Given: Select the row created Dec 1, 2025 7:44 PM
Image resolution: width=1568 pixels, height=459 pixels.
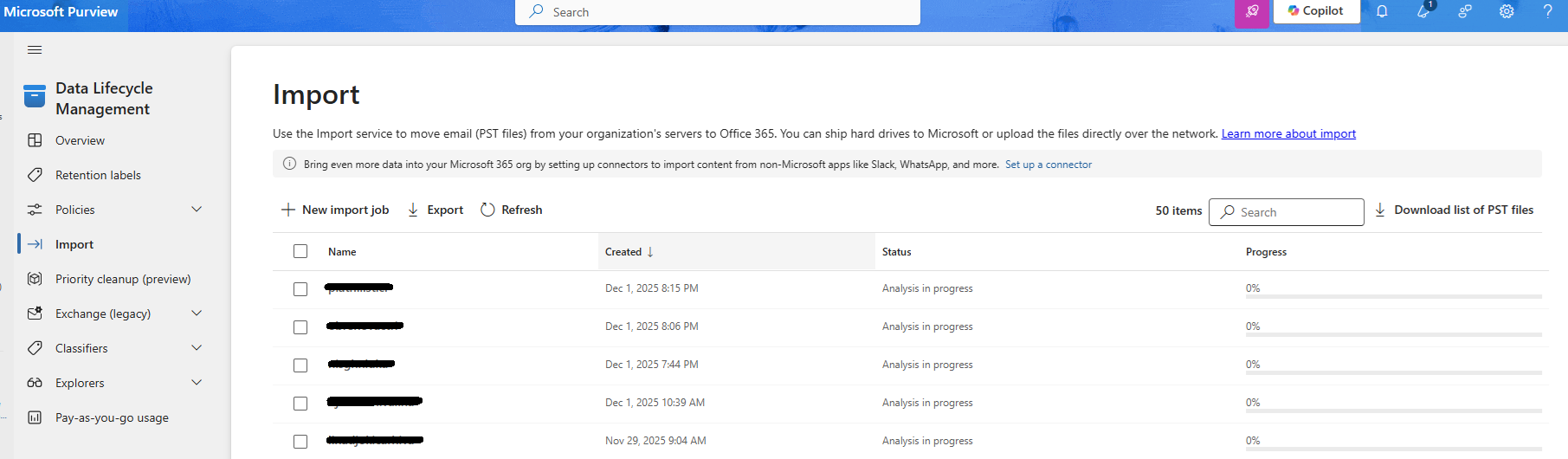Looking at the screenshot, I should coord(300,365).
